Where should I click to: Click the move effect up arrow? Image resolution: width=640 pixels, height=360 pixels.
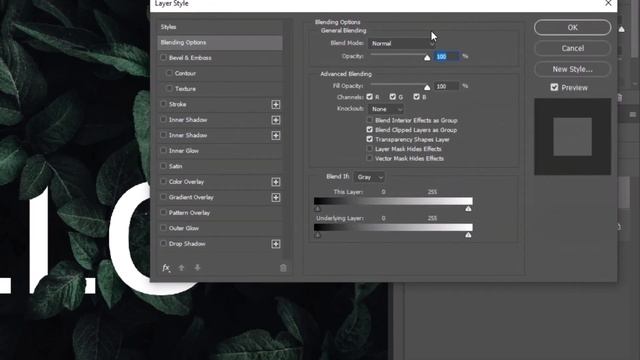point(182,268)
